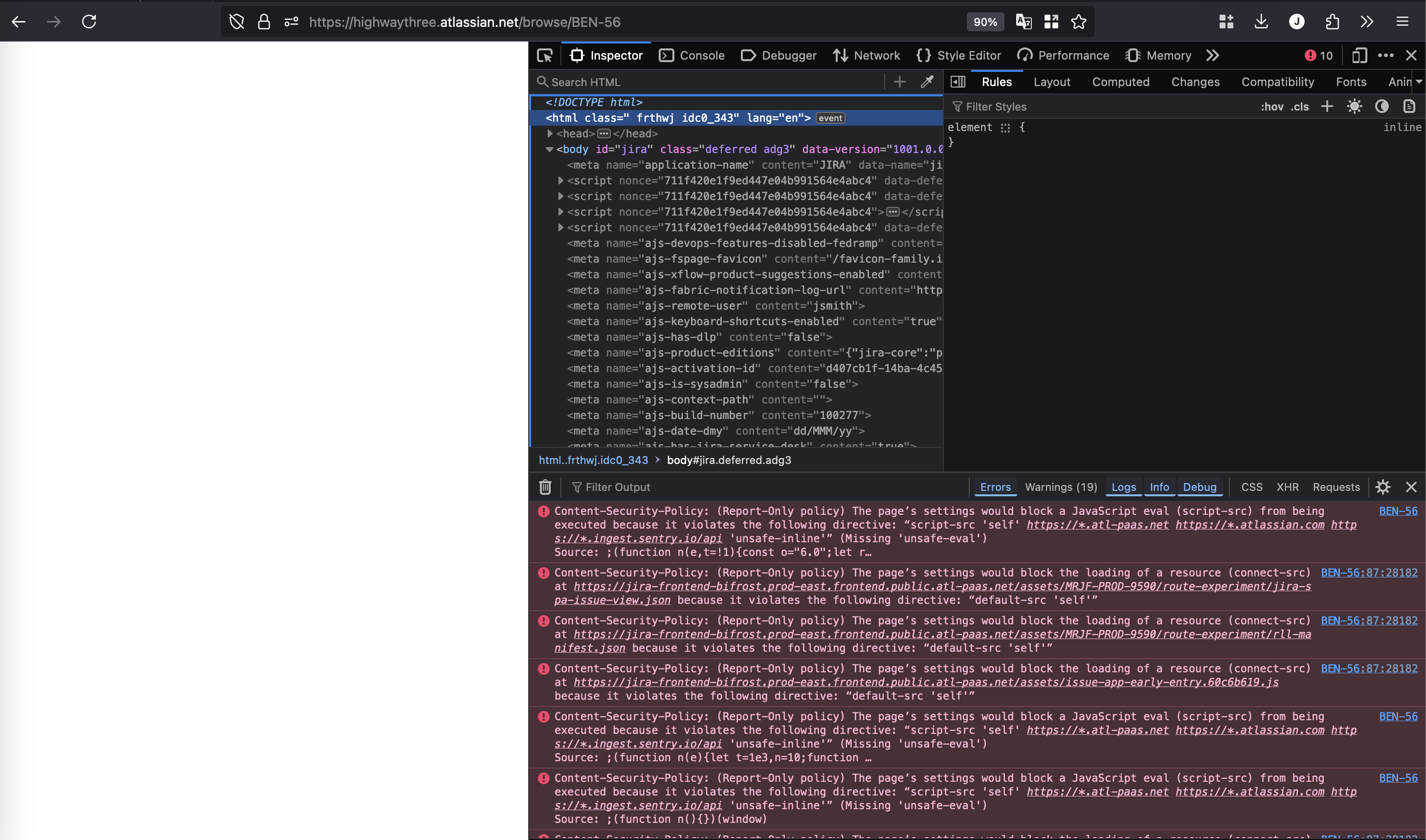Click the event badge on html element
This screenshot has width=1426, height=840.
click(x=830, y=118)
